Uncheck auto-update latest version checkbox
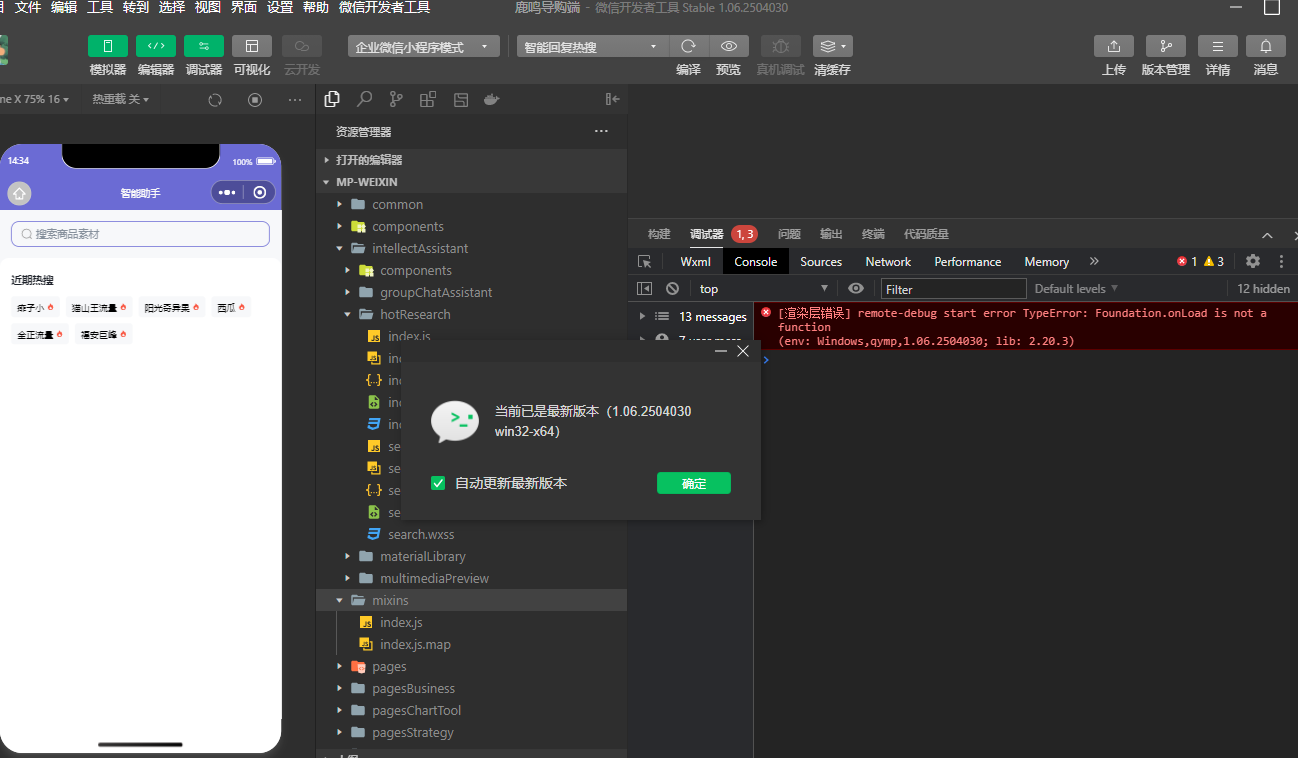 coord(438,483)
